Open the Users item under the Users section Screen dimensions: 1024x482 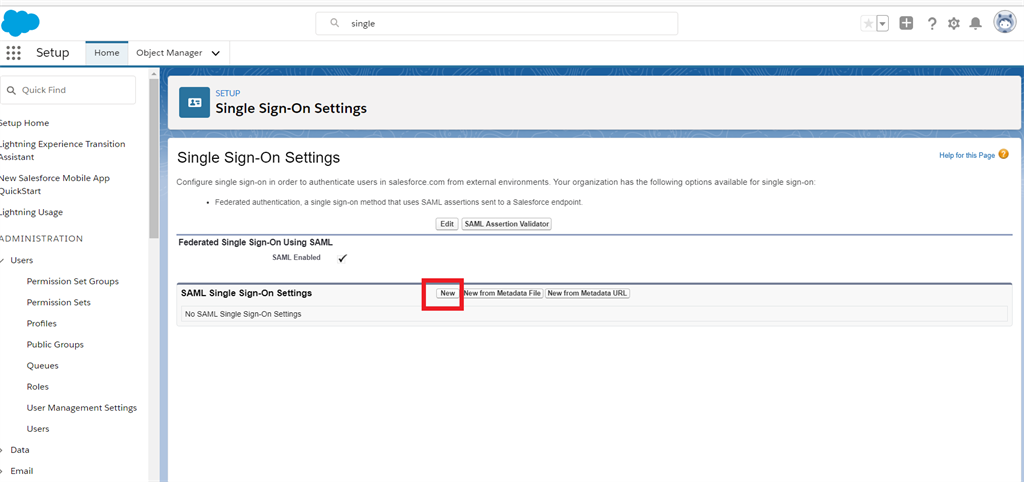[x=38, y=428]
